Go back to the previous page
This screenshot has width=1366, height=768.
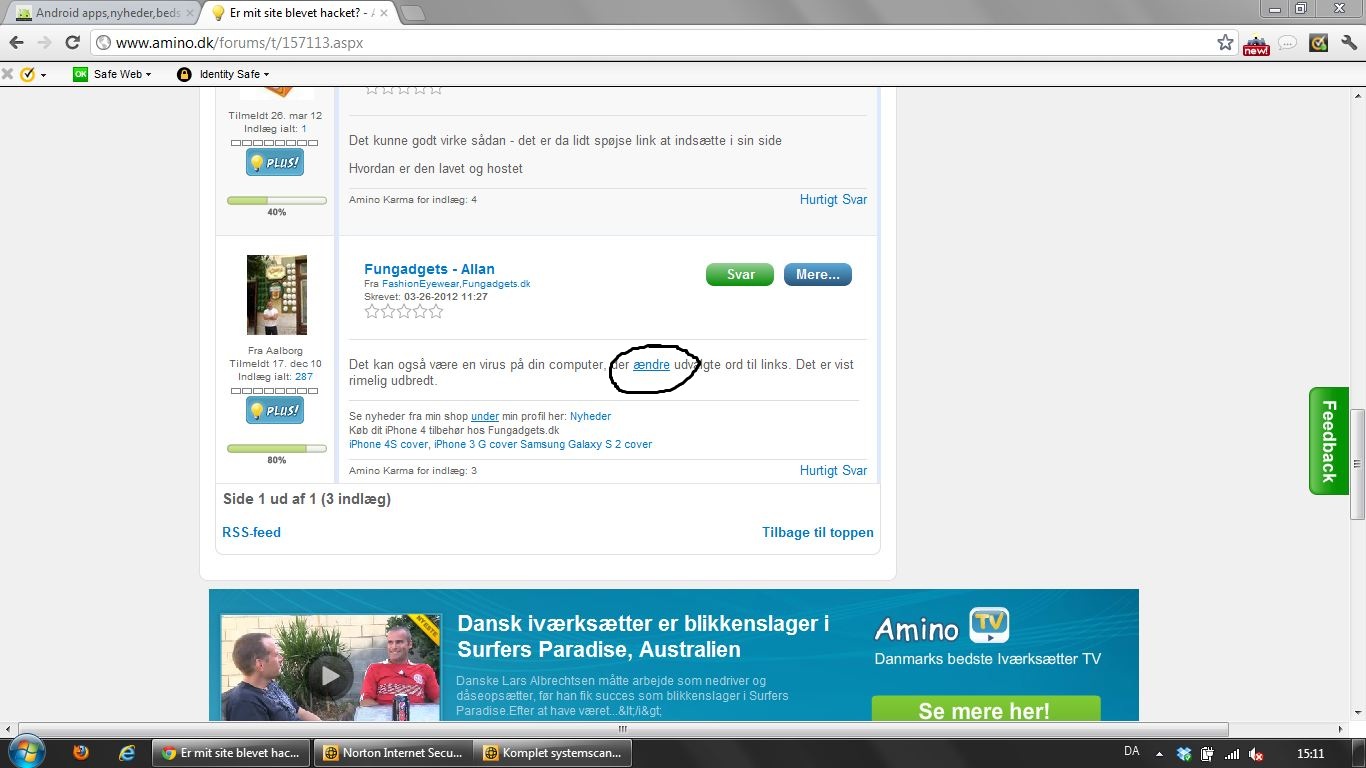click(x=16, y=43)
